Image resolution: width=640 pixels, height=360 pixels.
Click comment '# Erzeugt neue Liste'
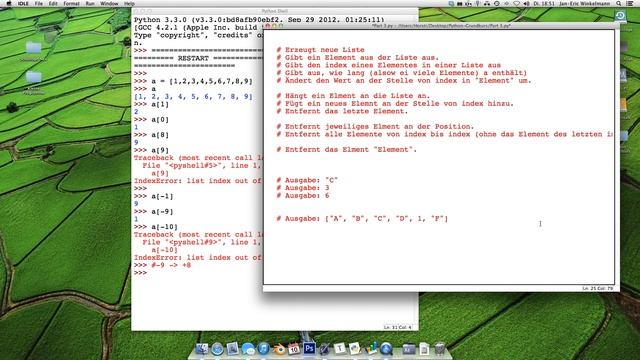point(320,50)
